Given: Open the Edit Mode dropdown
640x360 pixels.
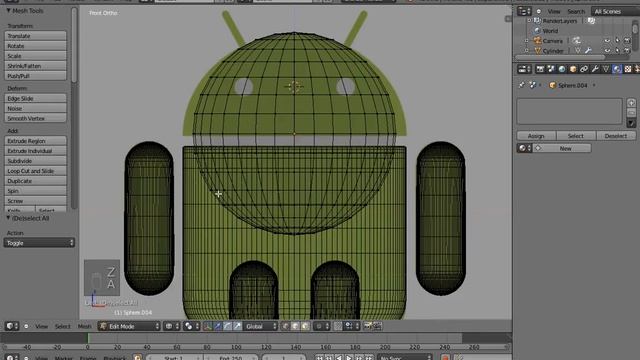Looking at the screenshot, I should tap(129, 326).
